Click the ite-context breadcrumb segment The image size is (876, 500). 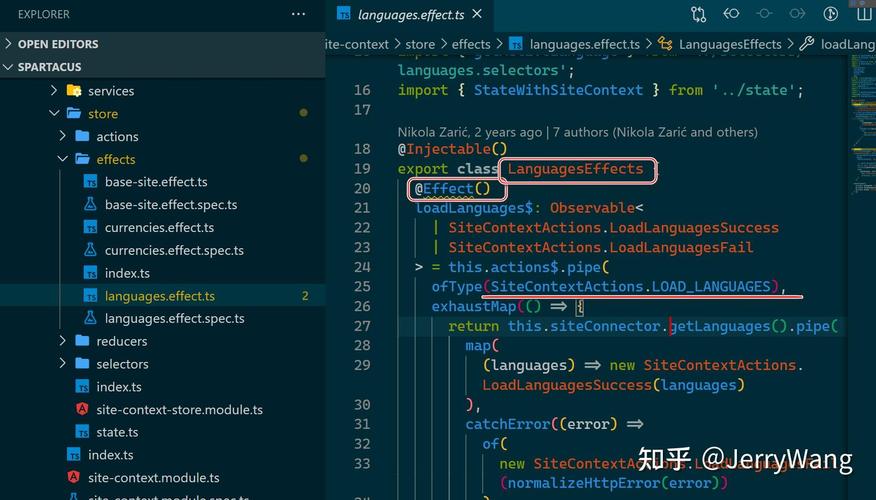pos(356,44)
